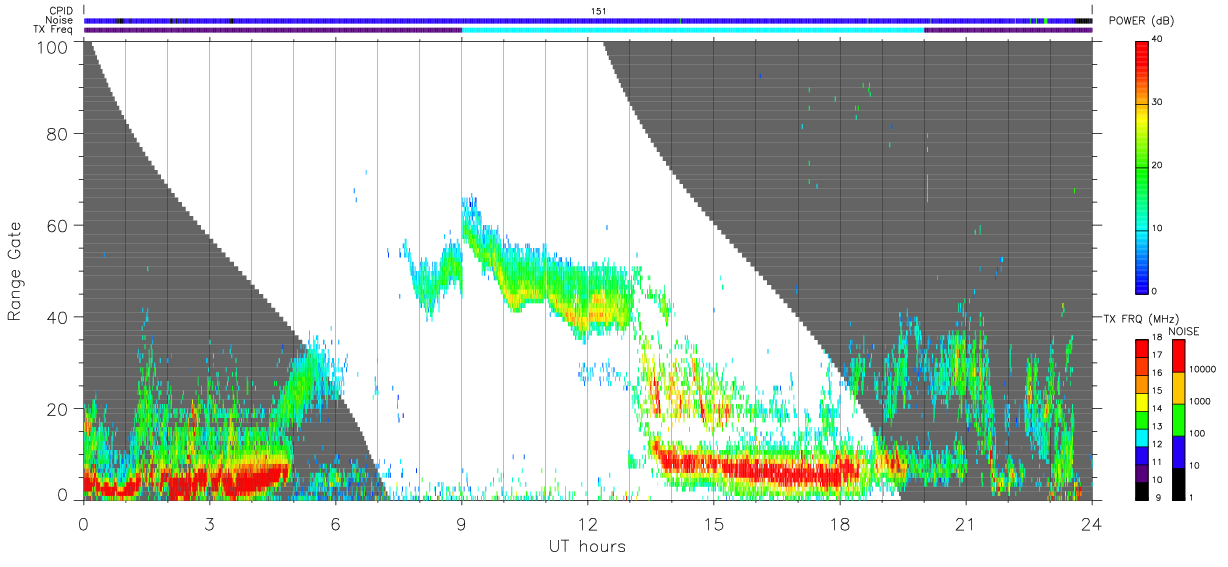Click the CPID label above the plot
This screenshot has width=1228, height=567.
(x=62, y=11)
